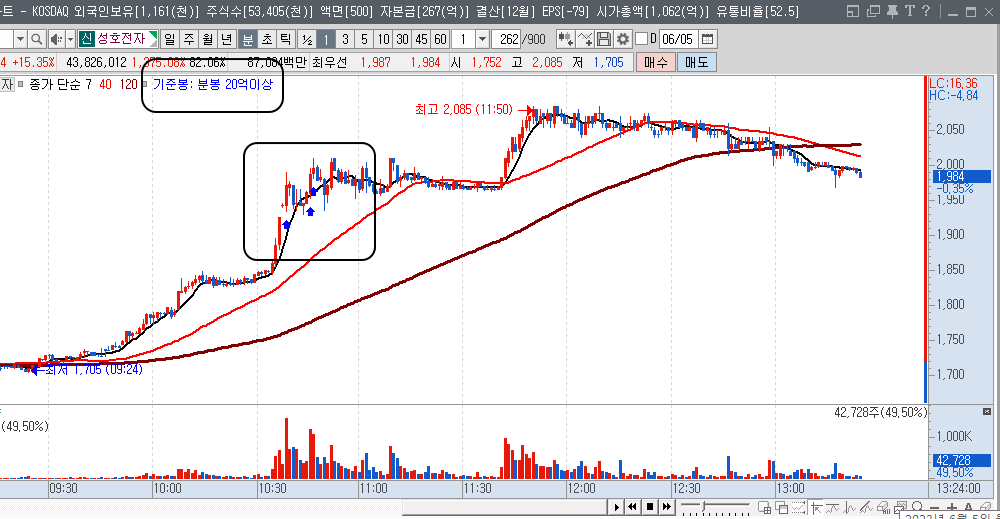Click the date field showing 06/05

tap(678, 40)
